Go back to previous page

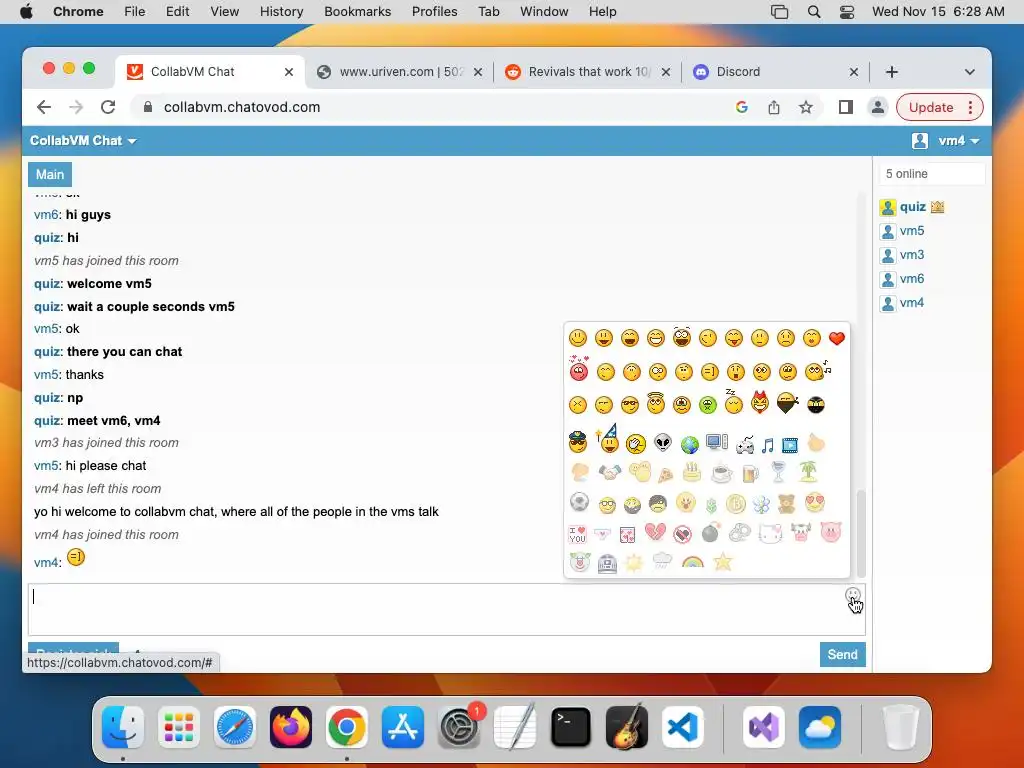click(x=44, y=107)
